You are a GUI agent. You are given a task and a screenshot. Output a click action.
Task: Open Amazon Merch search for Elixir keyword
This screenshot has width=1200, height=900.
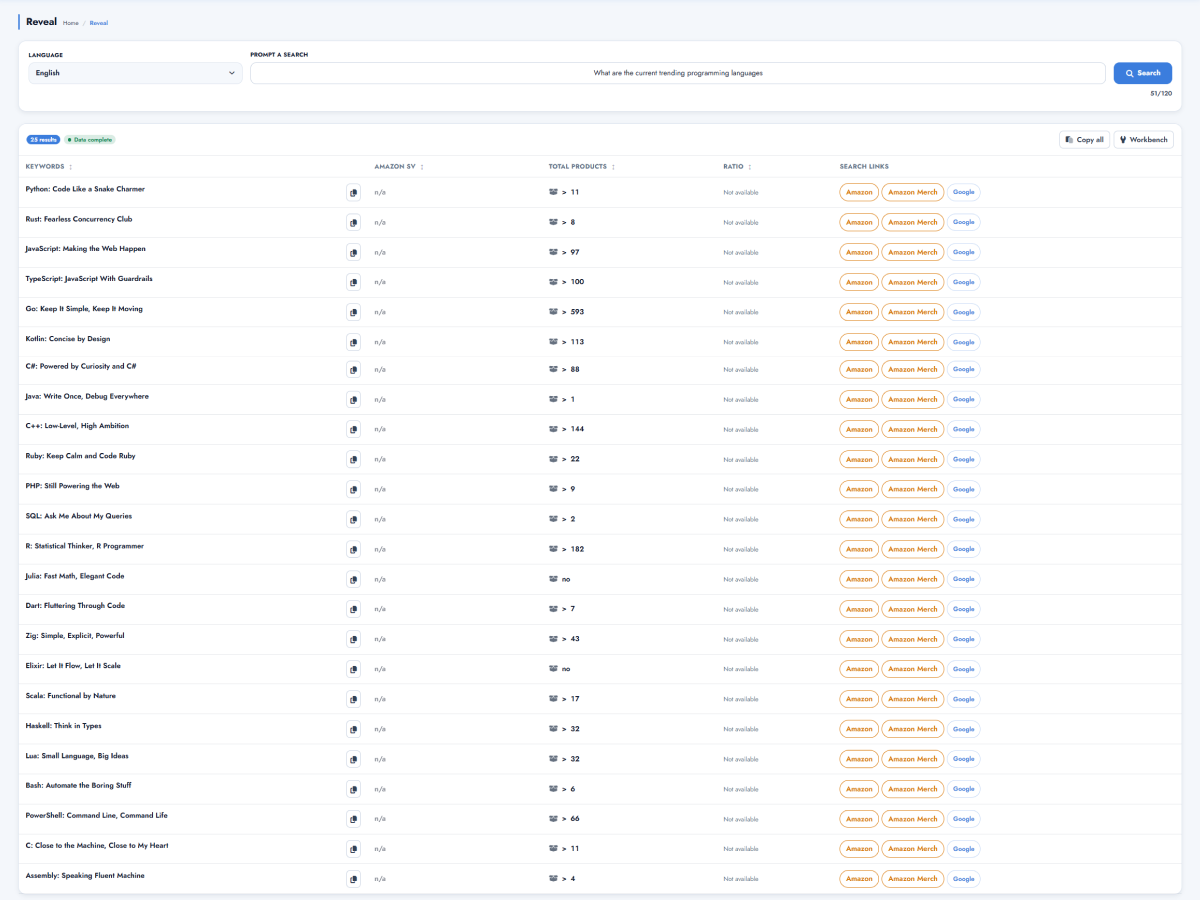point(913,669)
